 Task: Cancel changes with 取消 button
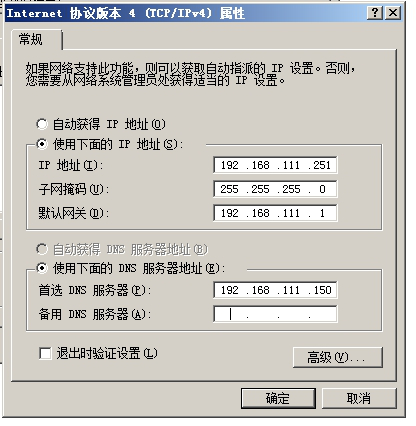click(359, 398)
